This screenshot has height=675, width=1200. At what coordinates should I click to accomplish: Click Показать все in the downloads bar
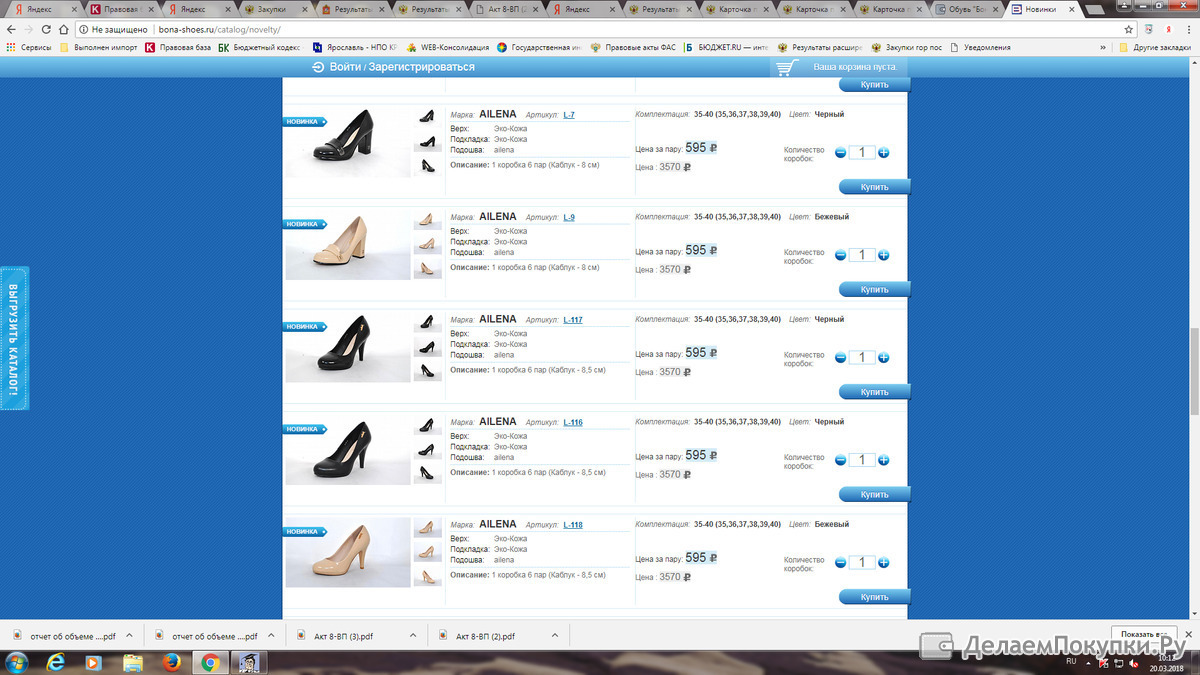tap(1142, 634)
